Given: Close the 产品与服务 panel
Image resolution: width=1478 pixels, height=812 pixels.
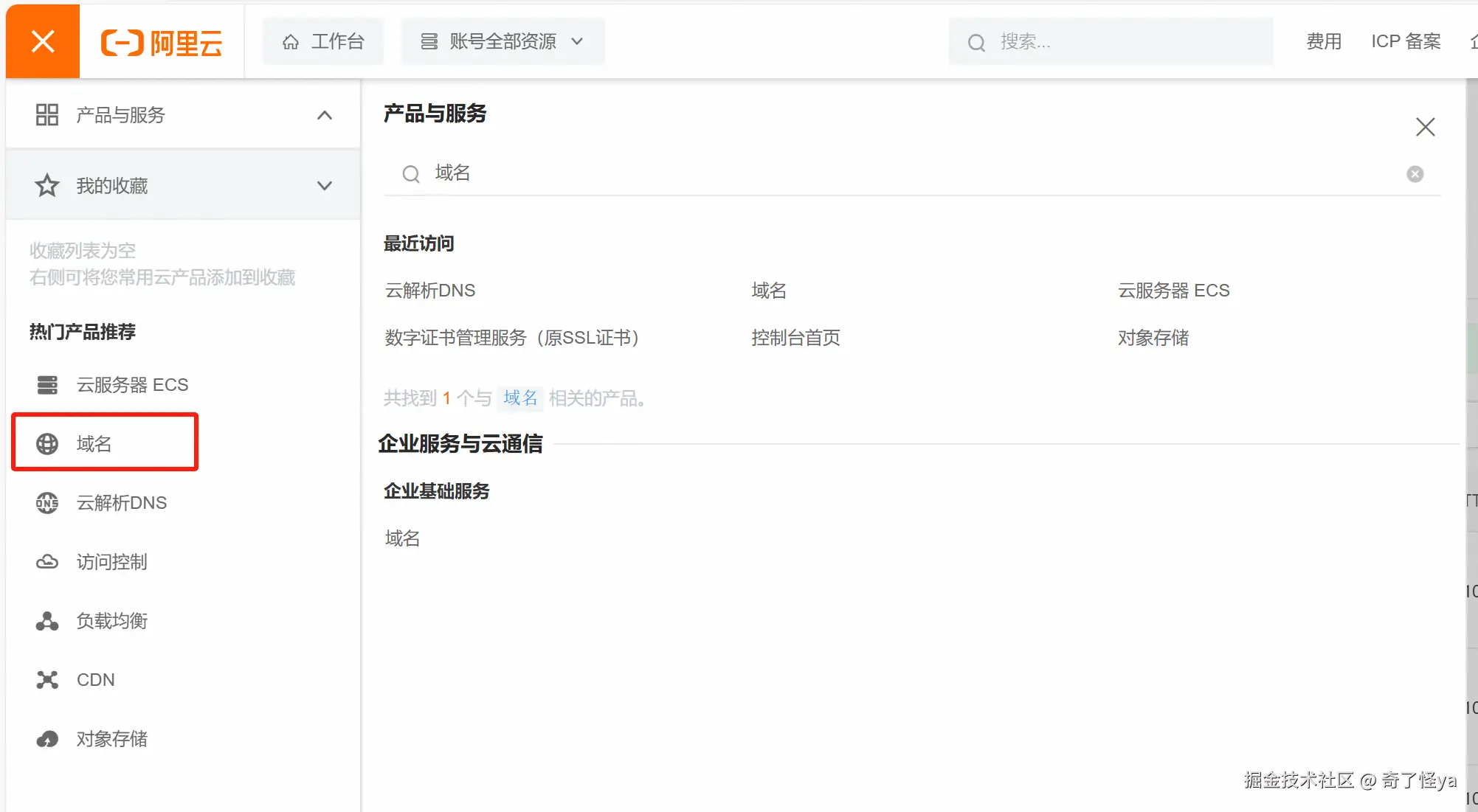Looking at the screenshot, I should 1425,127.
